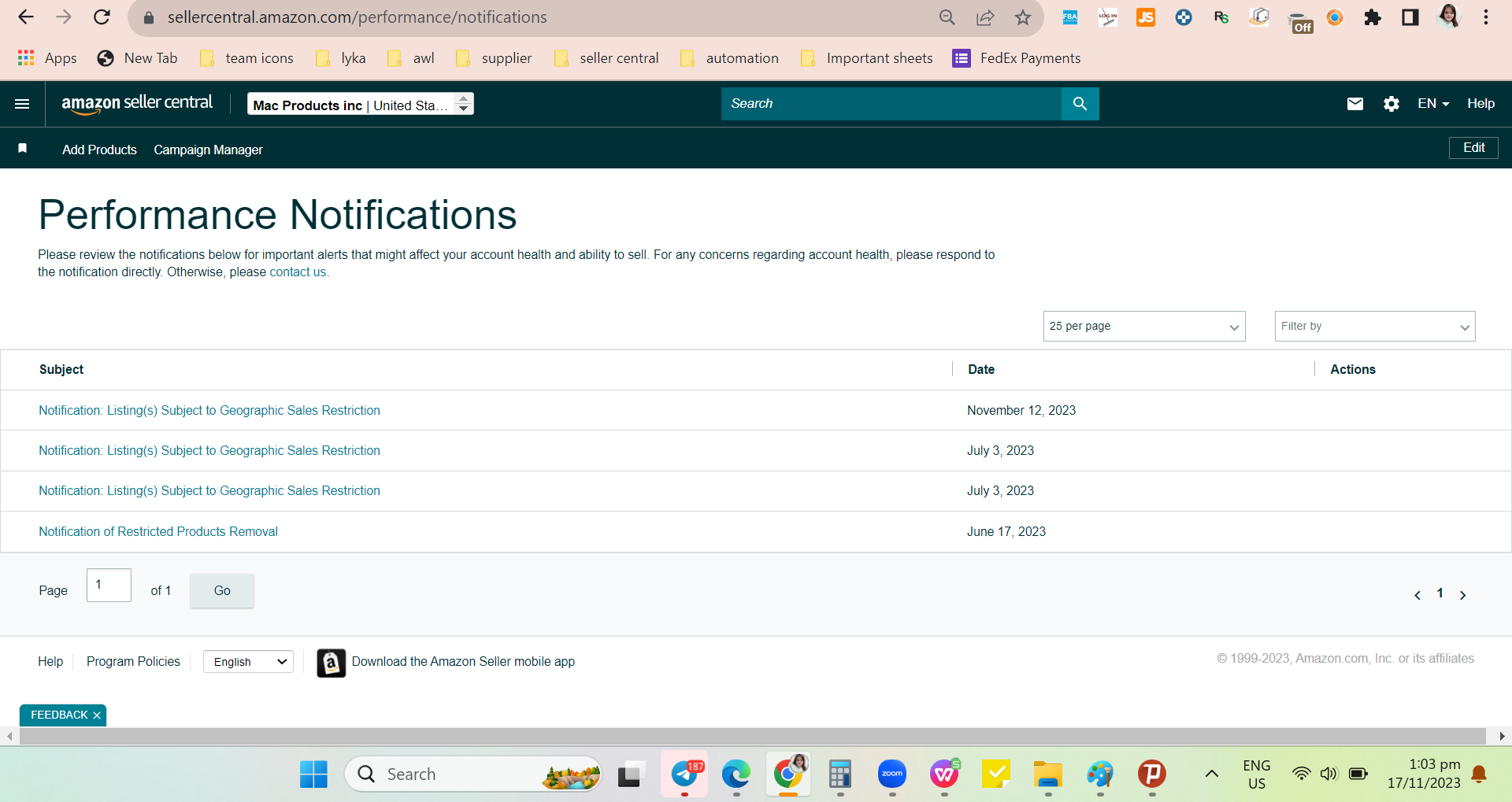This screenshot has width=1512, height=802.
Task: Share this page via share icon
Action: click(x=985, y=17)
